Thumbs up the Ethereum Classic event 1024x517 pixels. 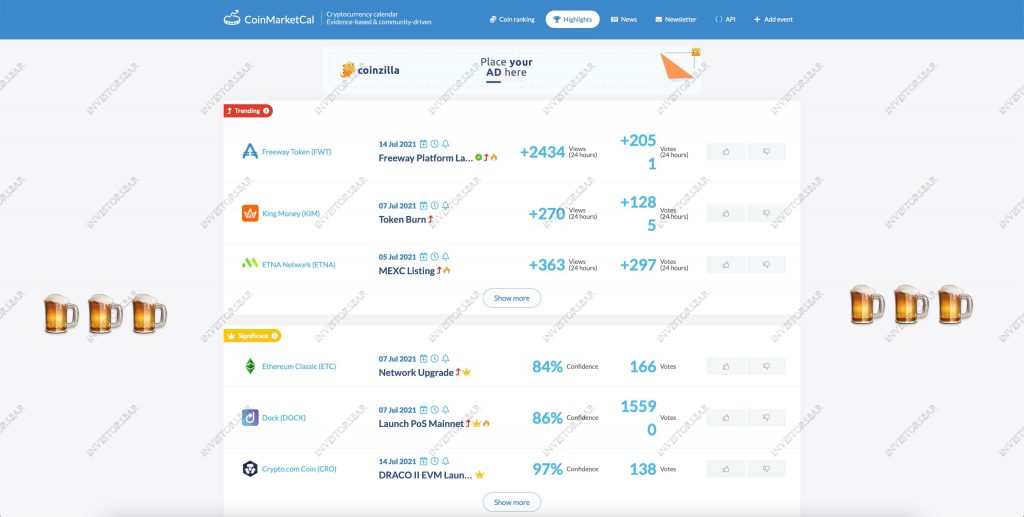coord(726,367)
